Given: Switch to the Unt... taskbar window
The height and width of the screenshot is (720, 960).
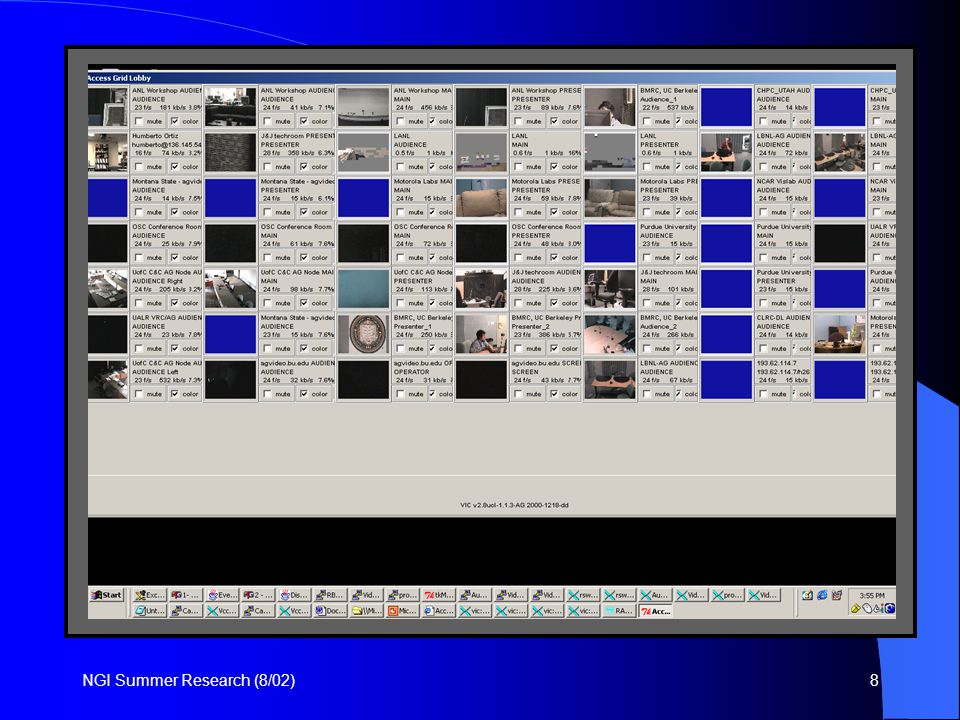Looking at the screenshot, I should pos(150,611).
